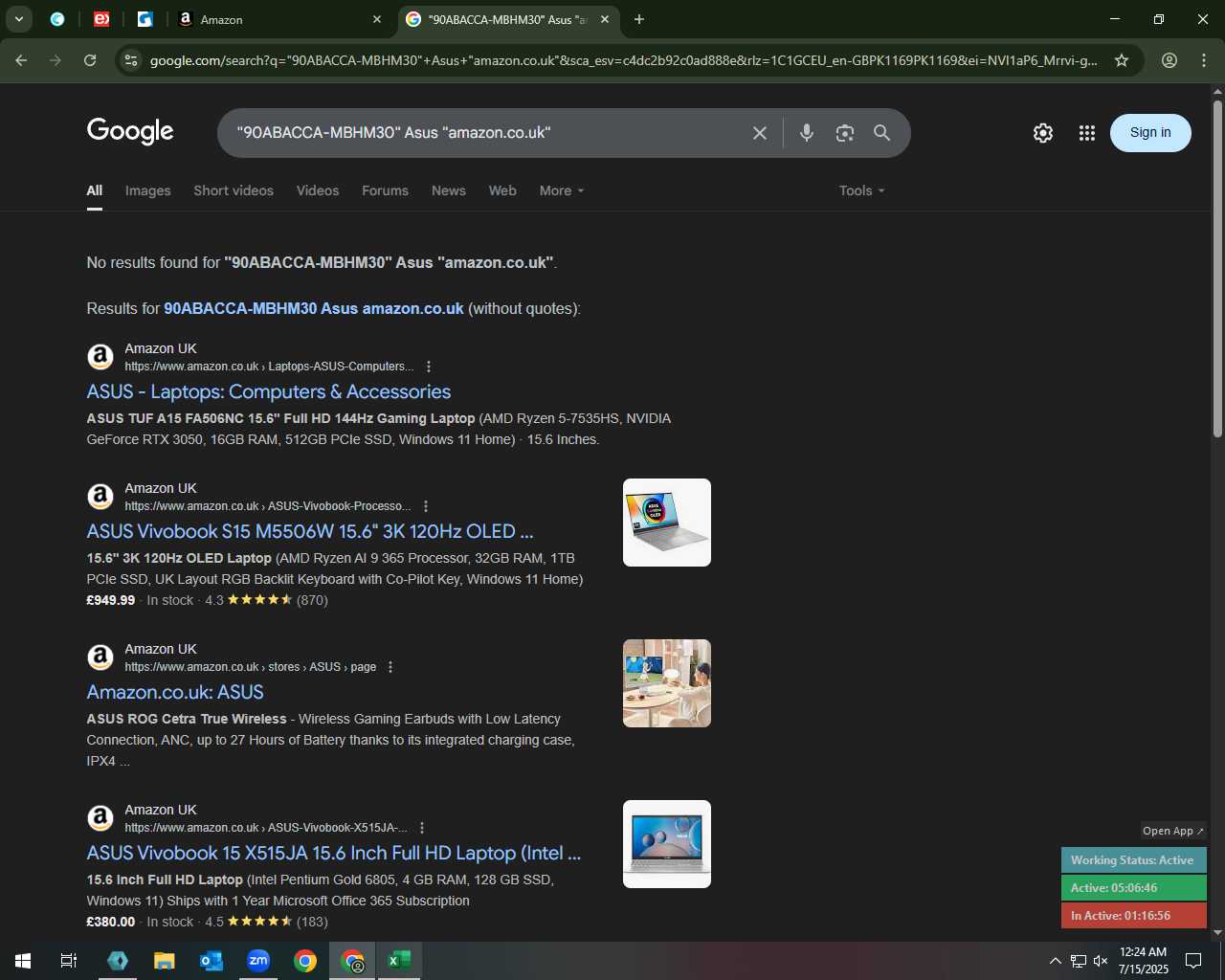Switch to News results tab
The height and width of the screenshot is (980, 1225).
click(449, 190)
